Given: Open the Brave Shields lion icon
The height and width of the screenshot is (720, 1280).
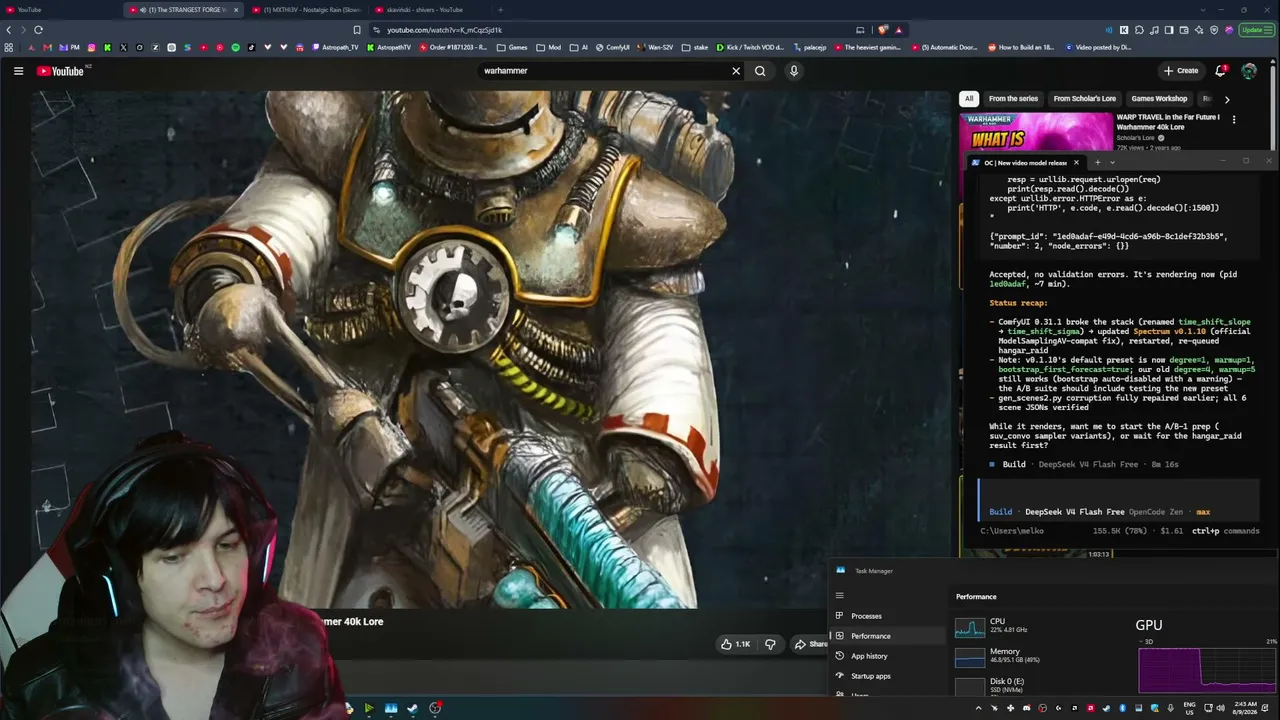Looking at the screenshot, I should [883, 30].
